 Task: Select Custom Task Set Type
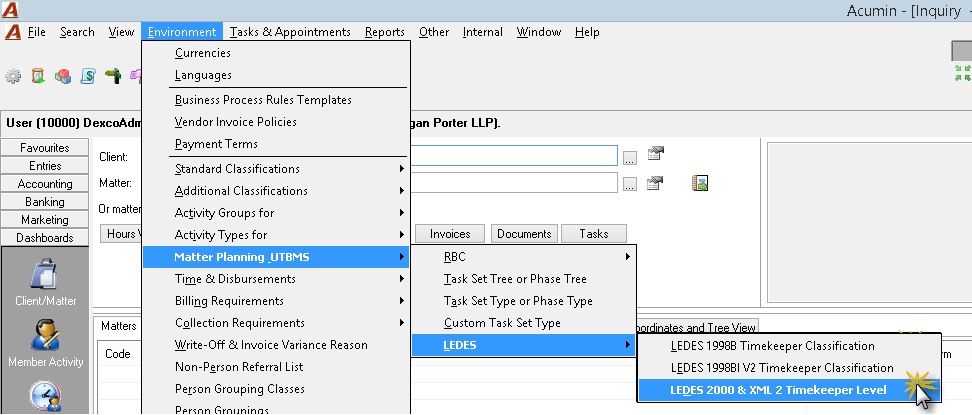coord(524,323)
